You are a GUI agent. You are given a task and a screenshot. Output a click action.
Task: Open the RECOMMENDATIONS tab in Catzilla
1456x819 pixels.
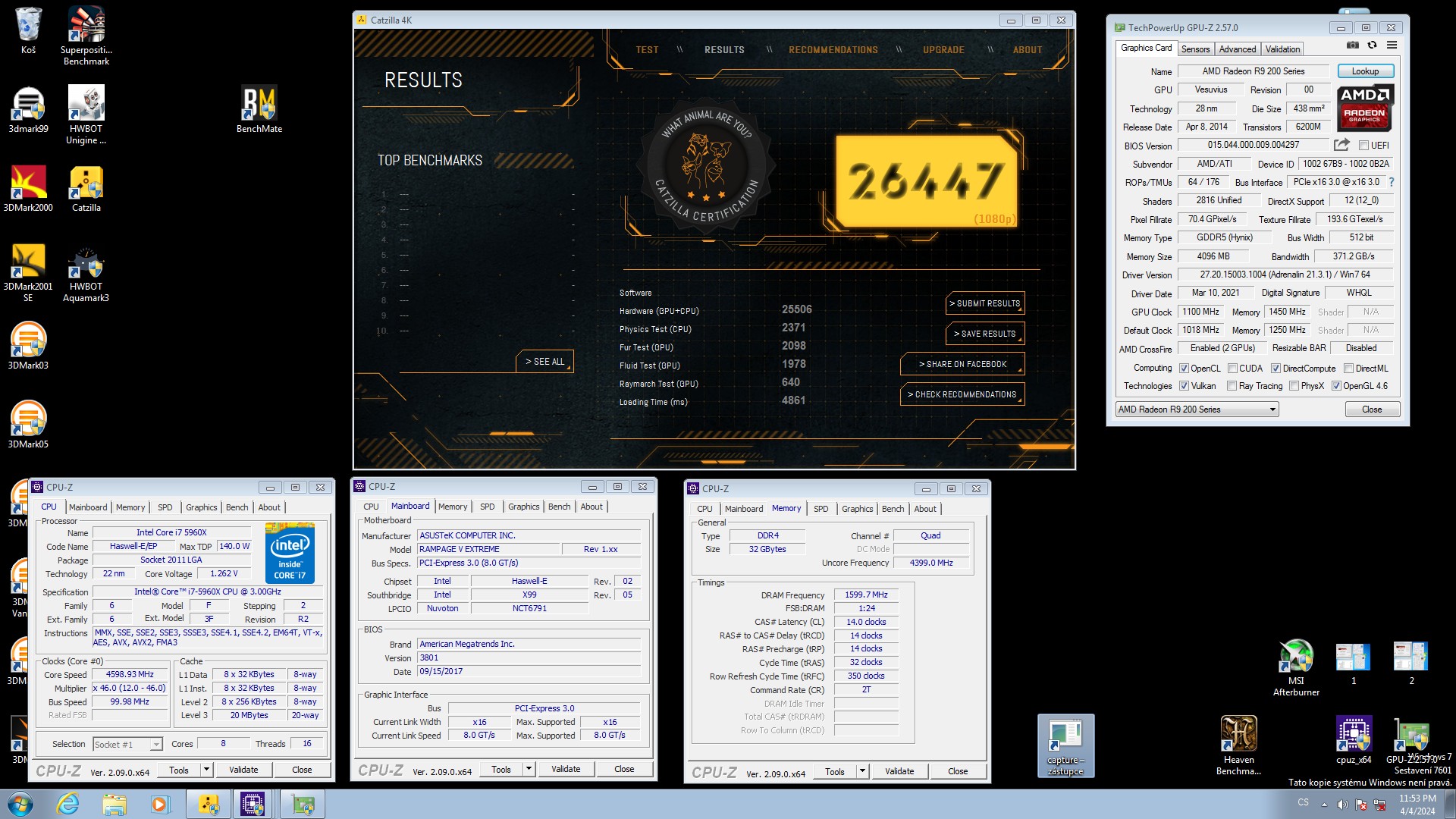coord(833,50)
